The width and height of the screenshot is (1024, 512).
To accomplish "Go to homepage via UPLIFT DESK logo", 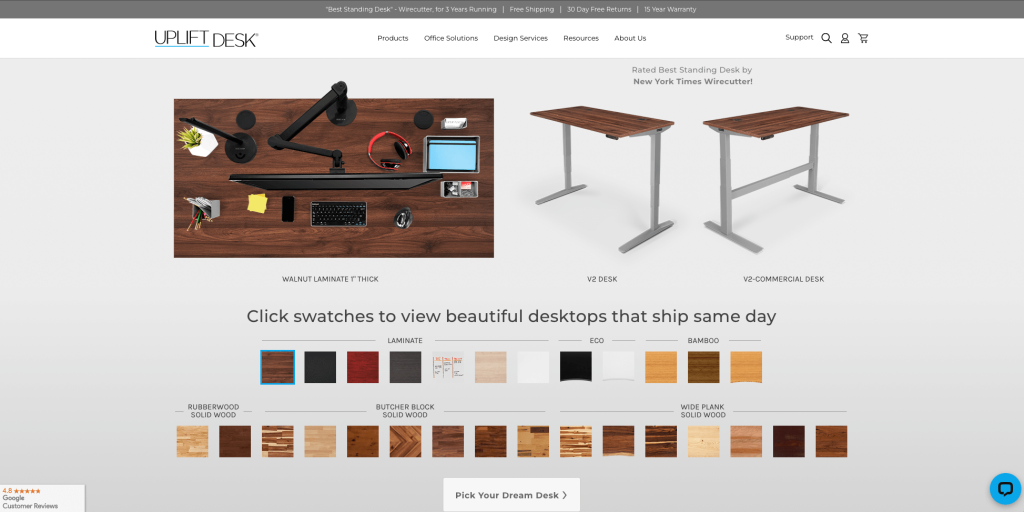I will click(206, 39).
